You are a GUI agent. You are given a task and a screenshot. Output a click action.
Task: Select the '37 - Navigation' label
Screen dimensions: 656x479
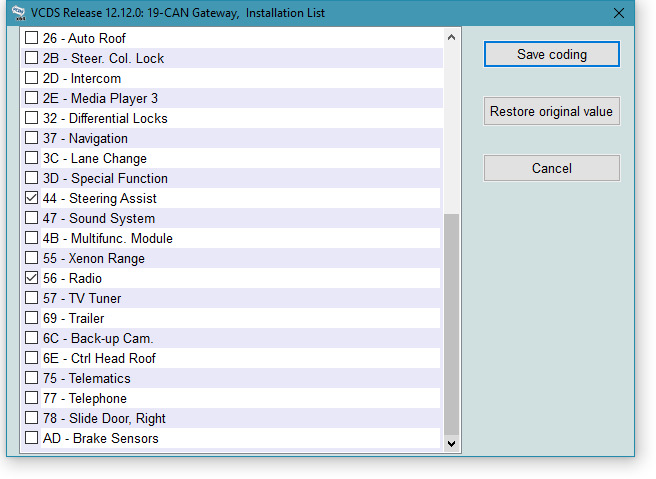click(85, 138)
